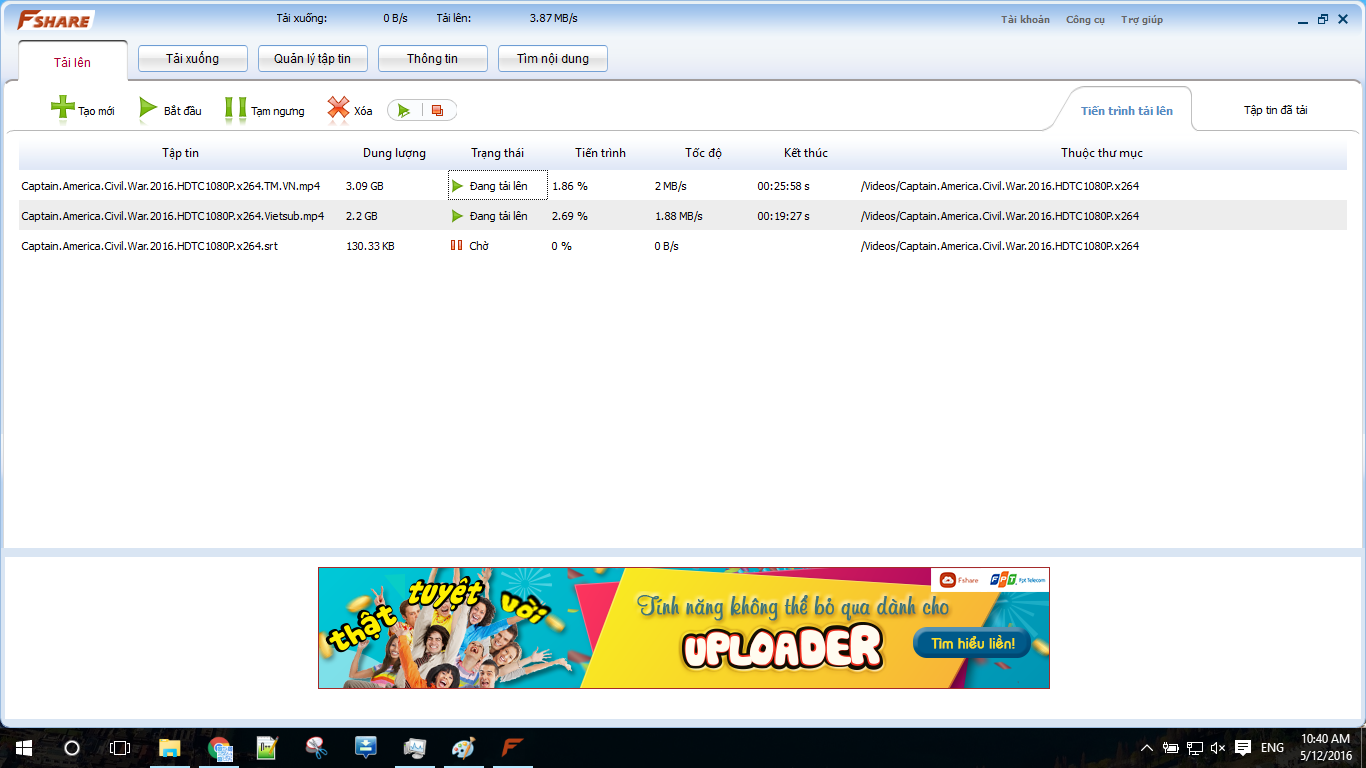Viewport: 1366px width, 768px height.
Task: Click the Tìm hiểu liền! banner button
Action: coord(972,643)
